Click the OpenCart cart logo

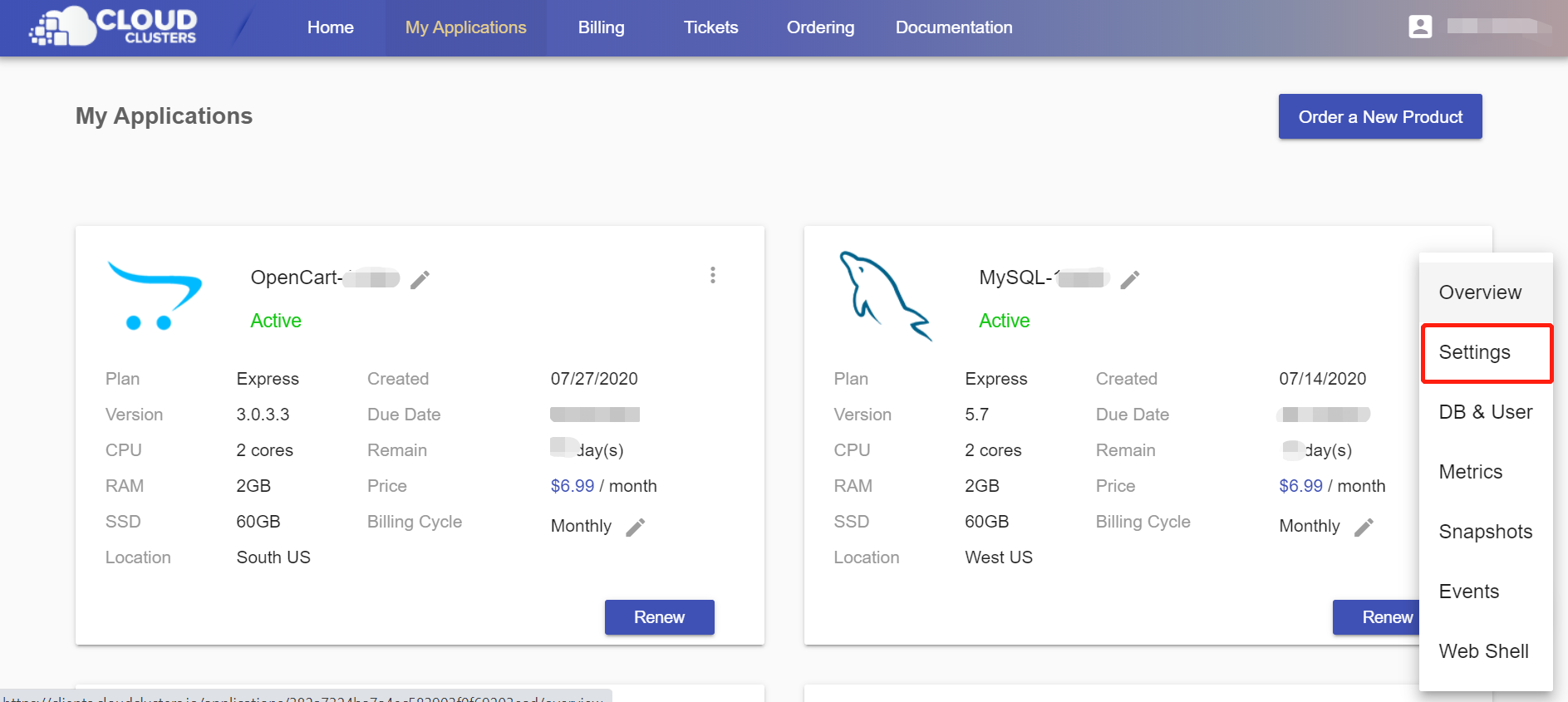(x=155, y=296)
